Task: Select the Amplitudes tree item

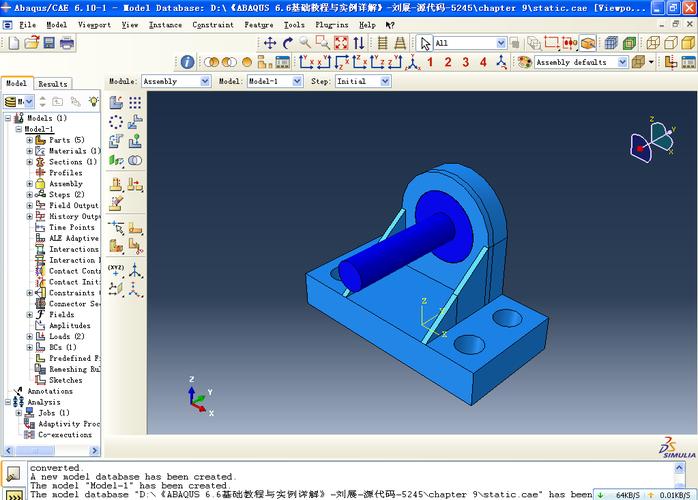Action: (x=63, y=325)
